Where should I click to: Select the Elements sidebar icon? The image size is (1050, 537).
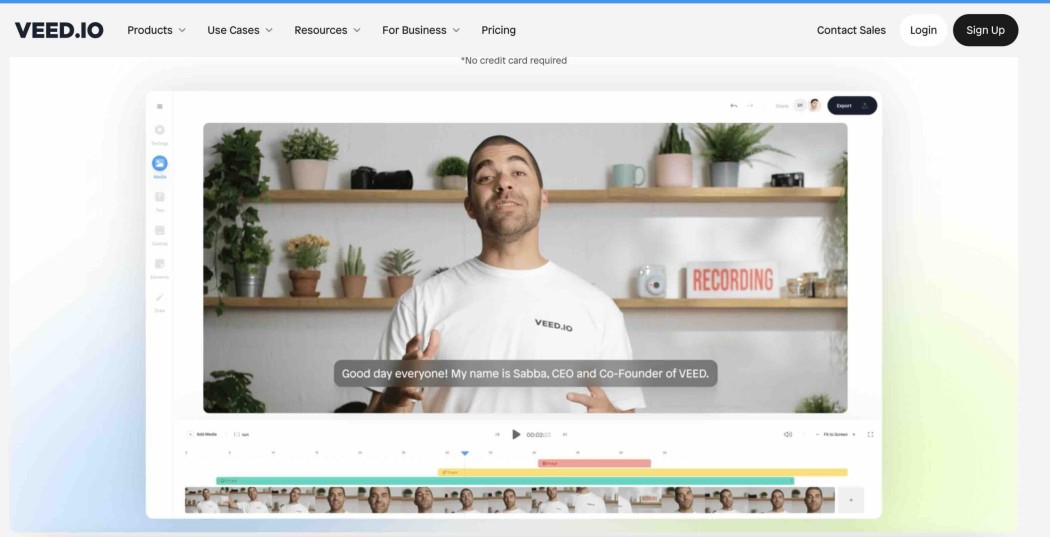[159, 264]
